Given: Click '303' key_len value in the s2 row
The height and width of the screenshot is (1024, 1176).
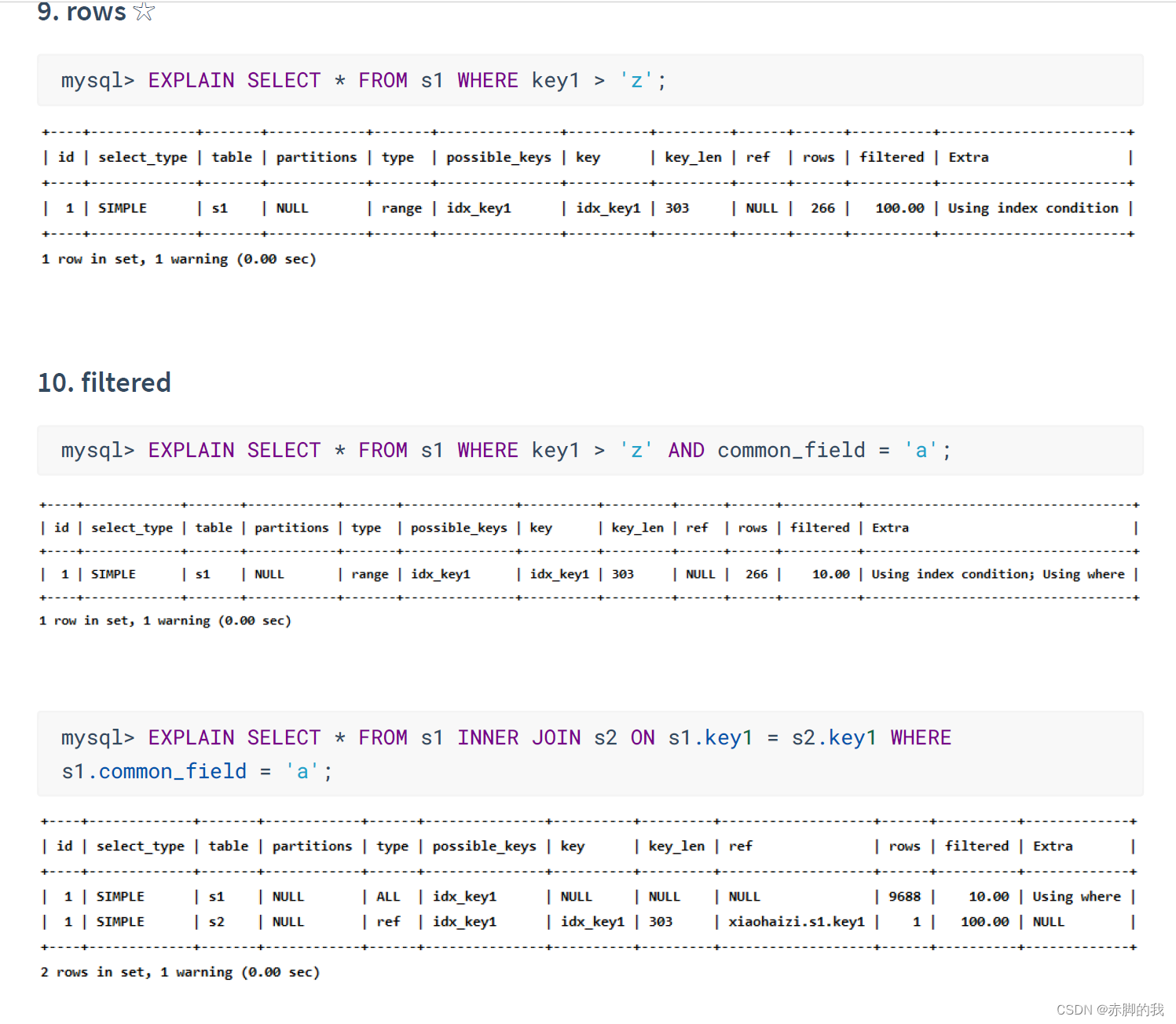Looking at the screenshot, I should tap(660, 921).
